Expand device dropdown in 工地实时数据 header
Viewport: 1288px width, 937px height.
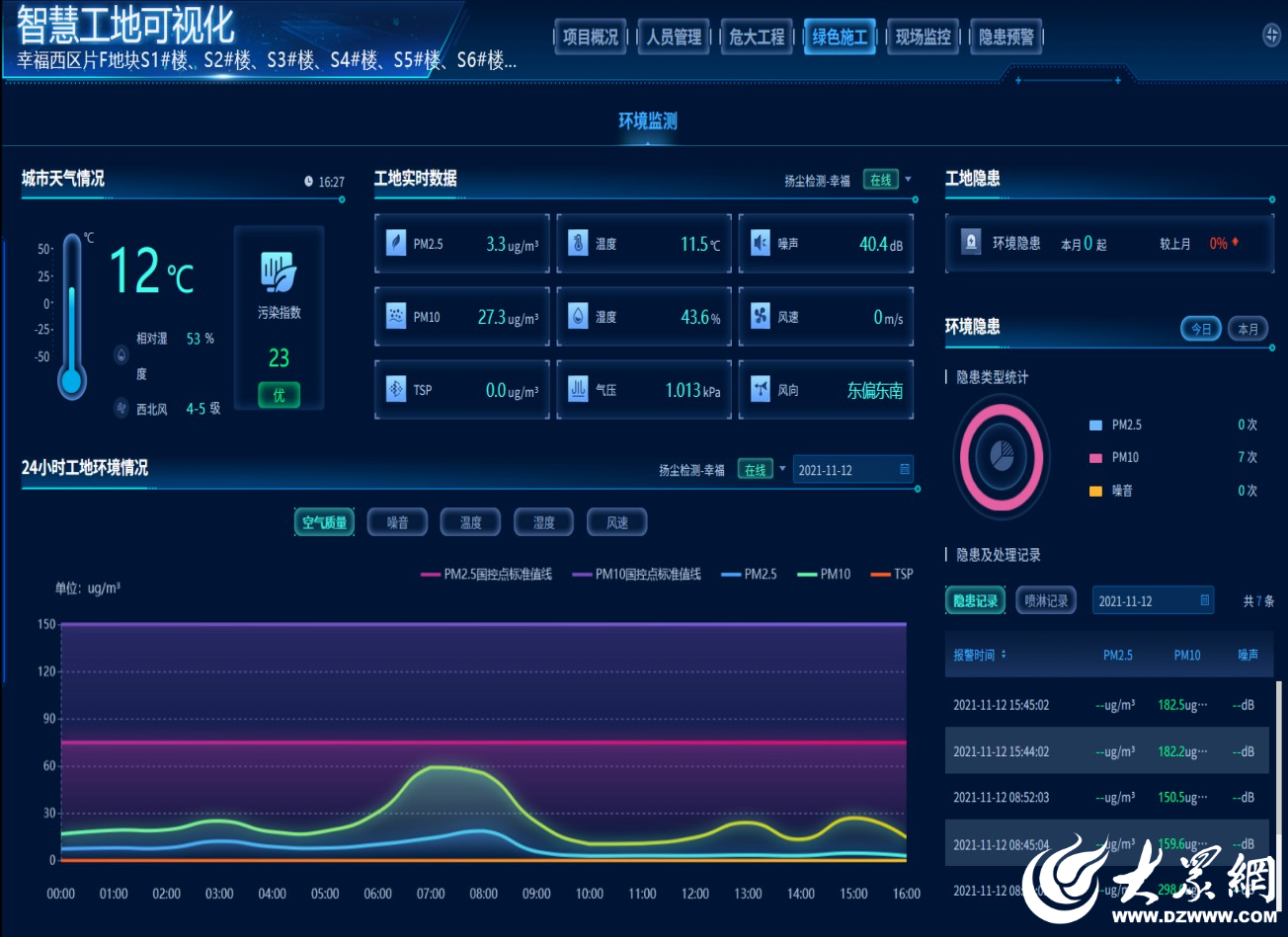tap(908, 180)
